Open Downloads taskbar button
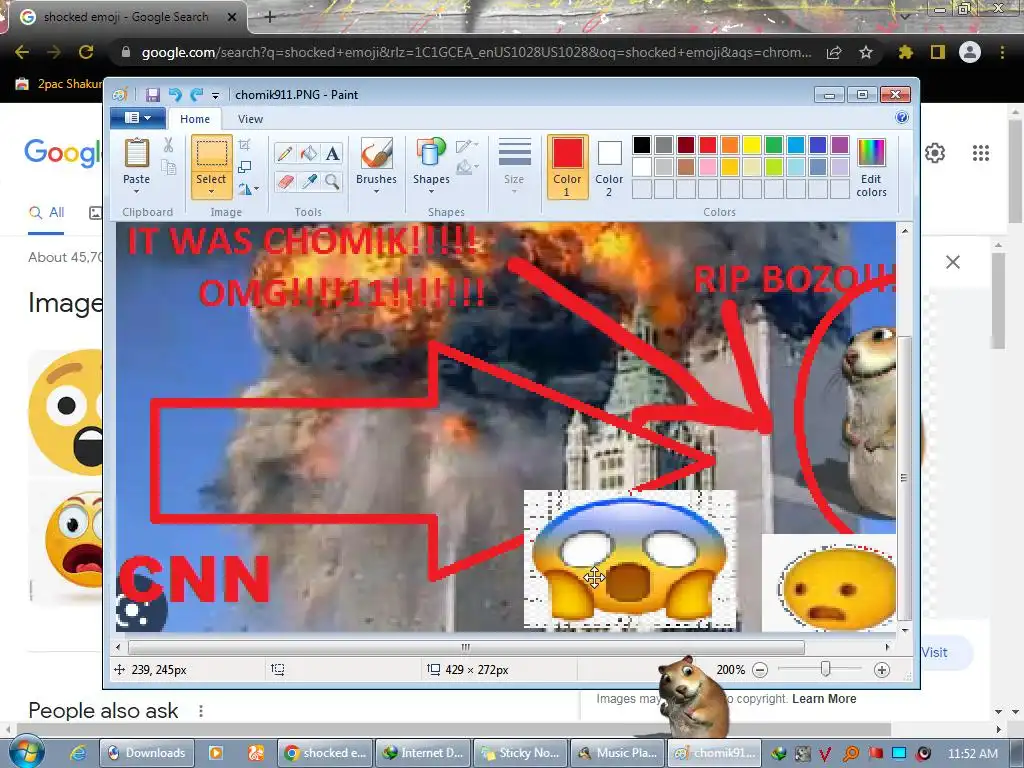The width and height of the screenshot is (1024, 768). coord(147,753)
